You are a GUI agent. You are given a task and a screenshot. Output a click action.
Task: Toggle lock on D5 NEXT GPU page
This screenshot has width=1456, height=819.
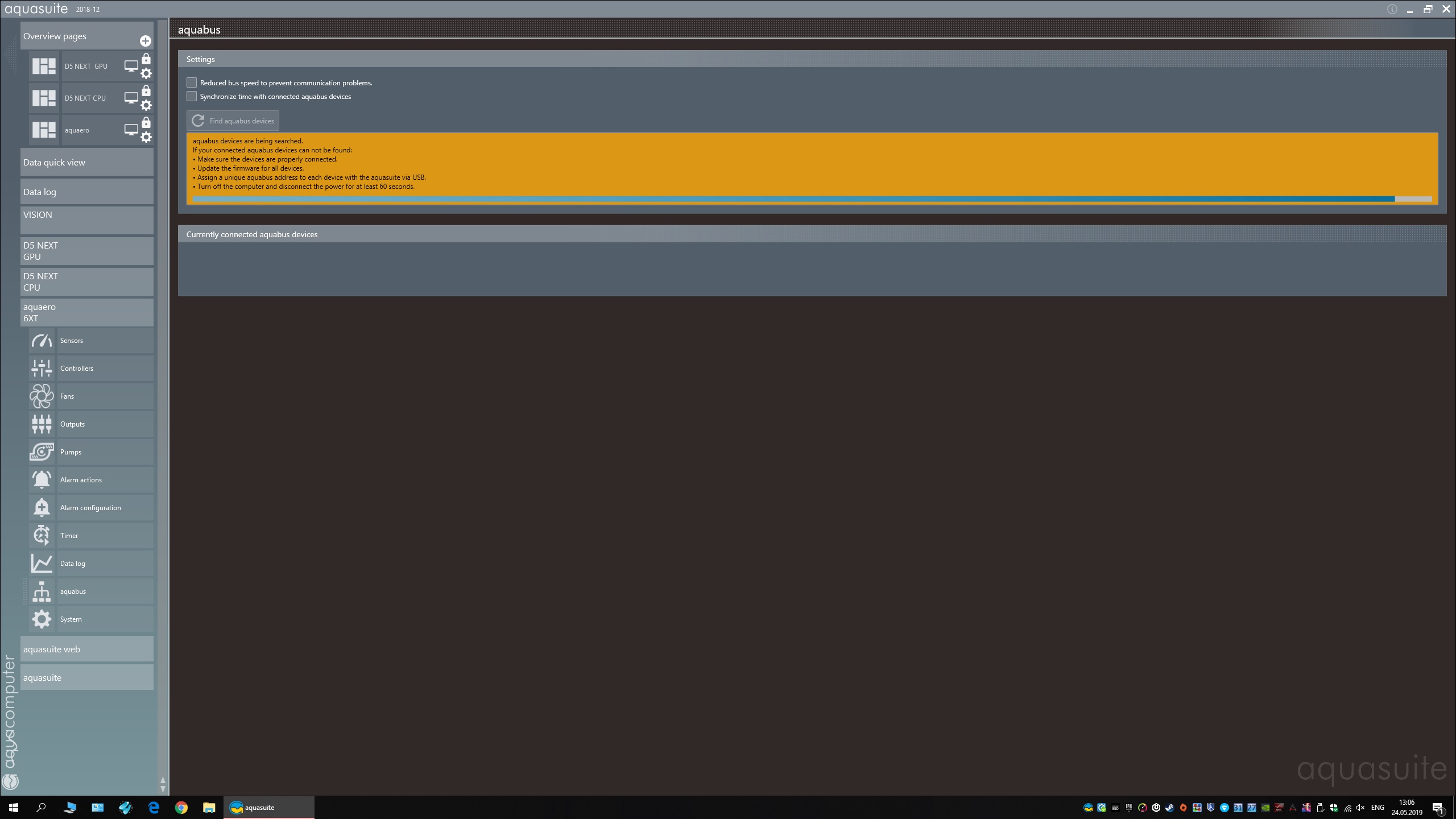(146, 59)
